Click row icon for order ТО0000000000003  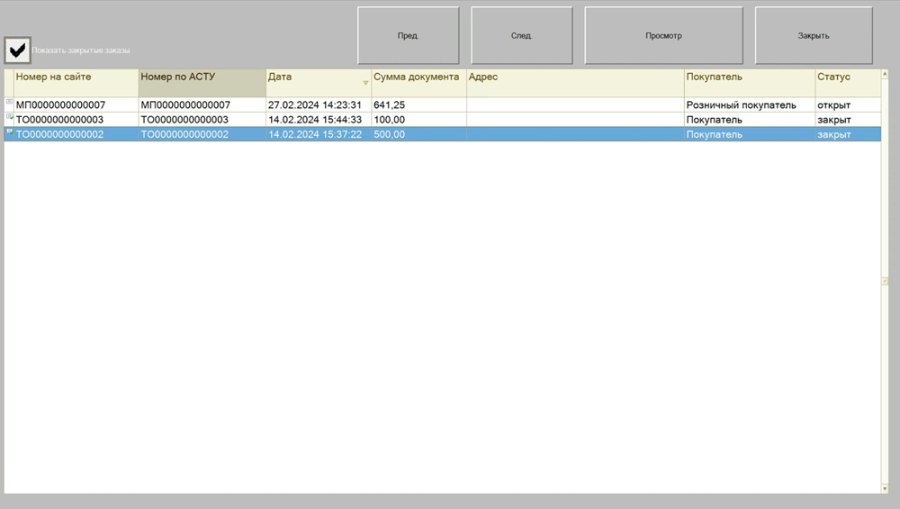(x=9, y=117)
